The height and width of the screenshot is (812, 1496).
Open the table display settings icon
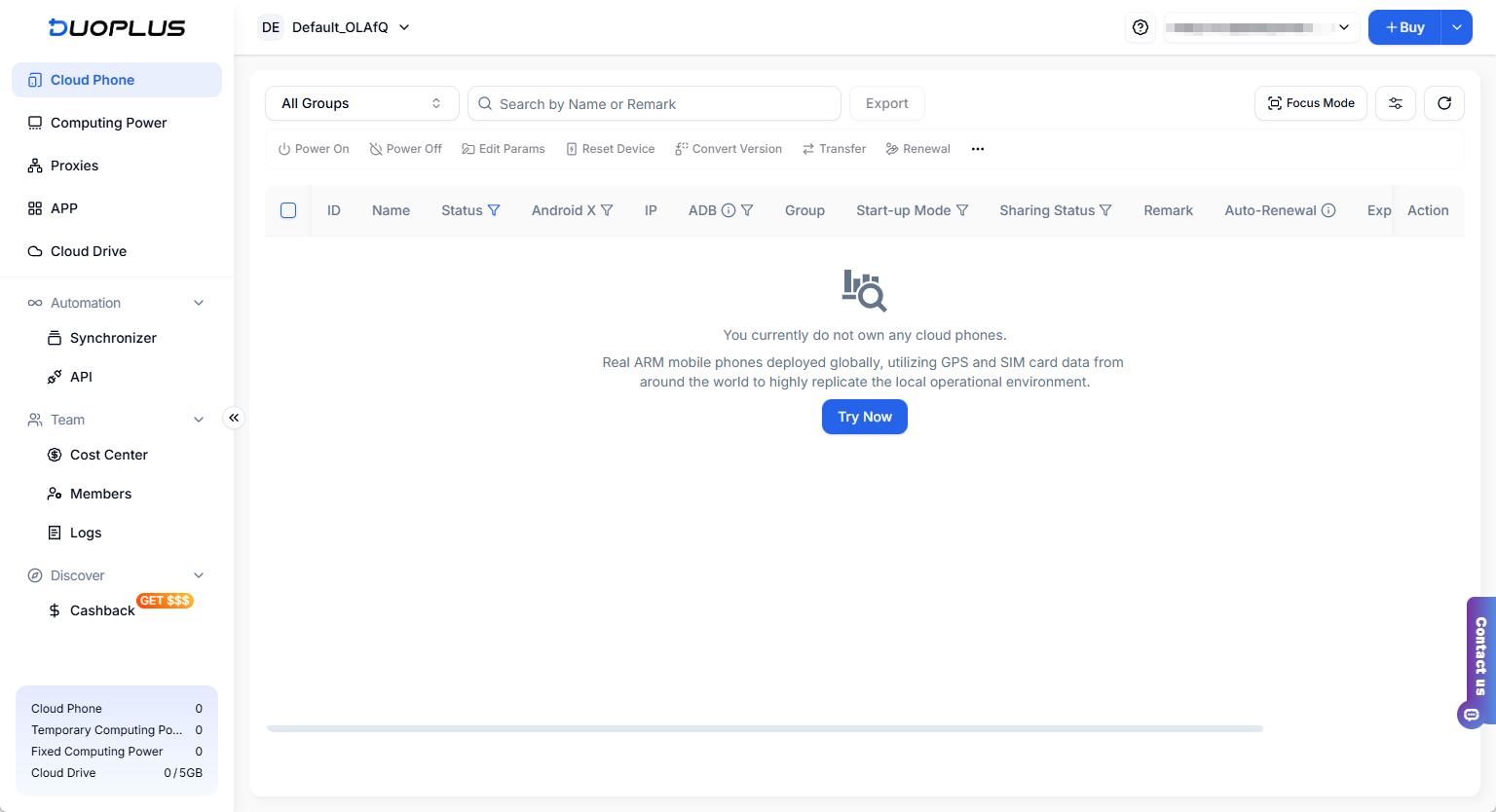(x=1396, y=102)
